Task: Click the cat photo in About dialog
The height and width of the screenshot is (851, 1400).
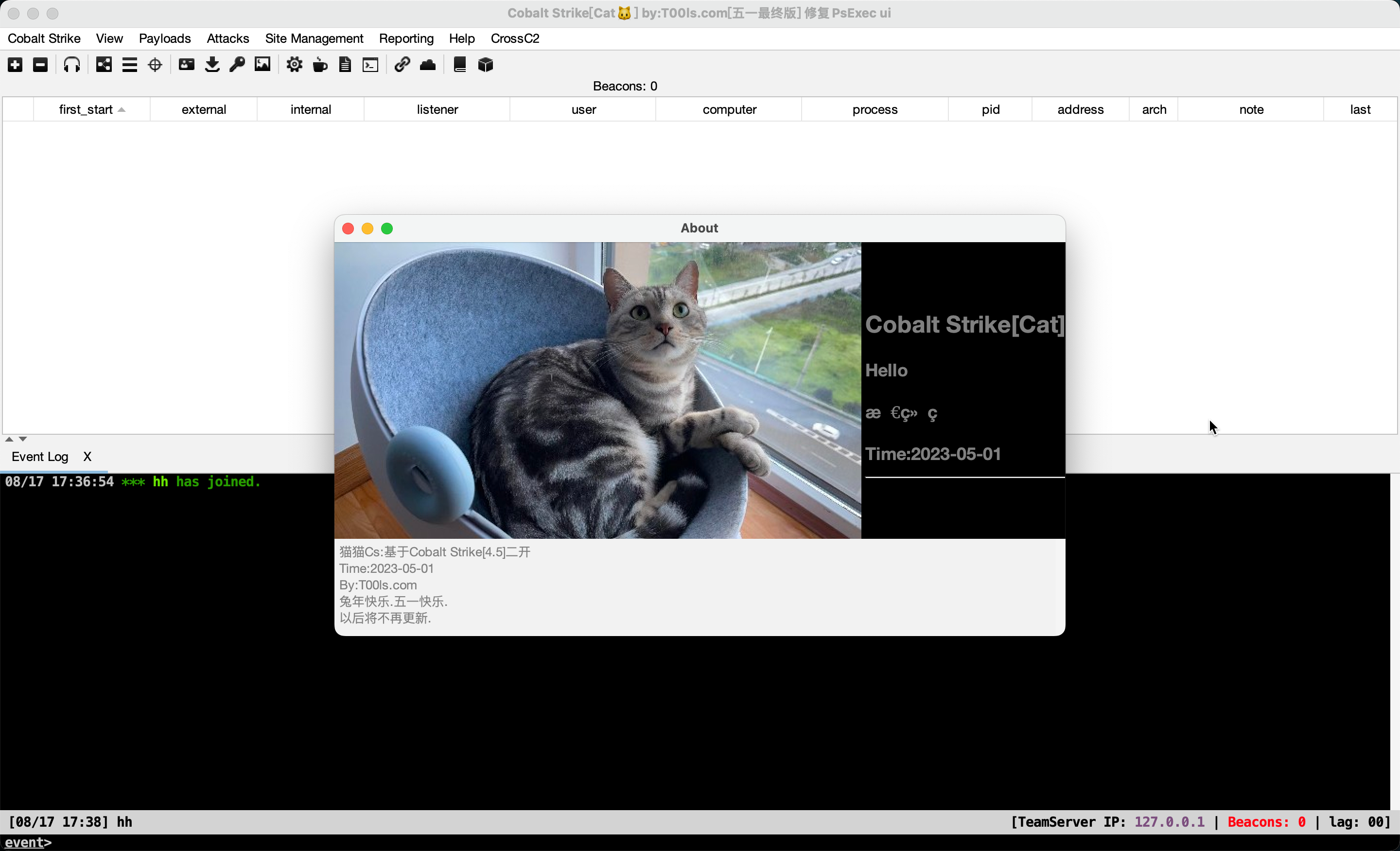Action: click(598, 390)
